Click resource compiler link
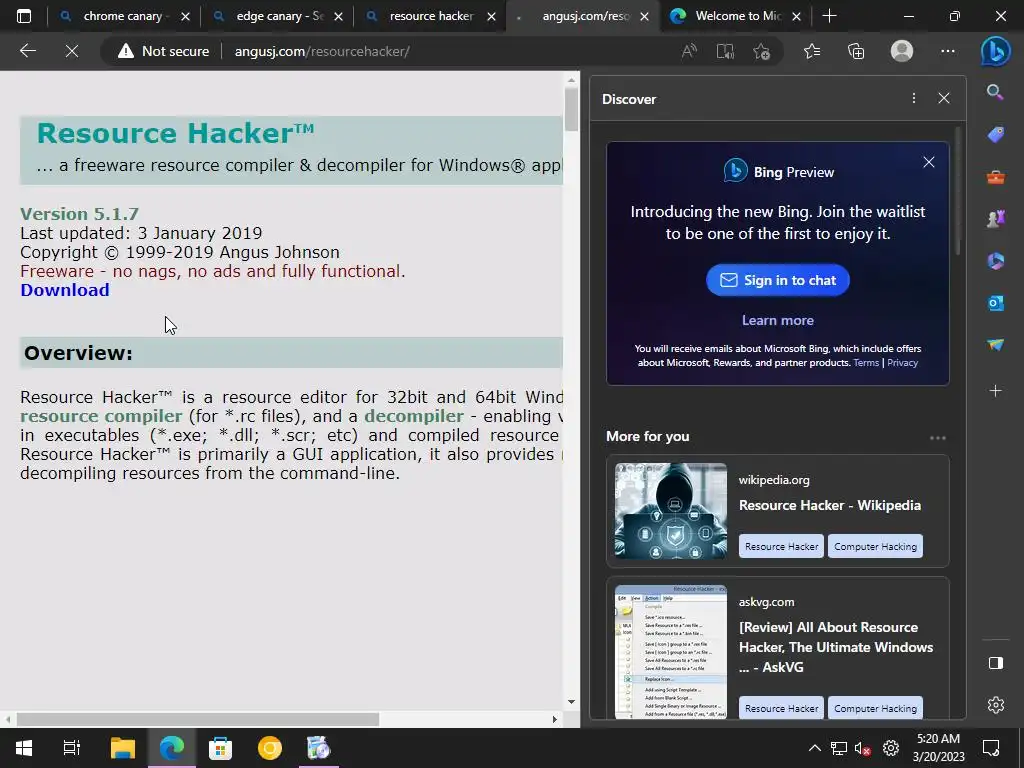1024x768 pixels. 101,416
